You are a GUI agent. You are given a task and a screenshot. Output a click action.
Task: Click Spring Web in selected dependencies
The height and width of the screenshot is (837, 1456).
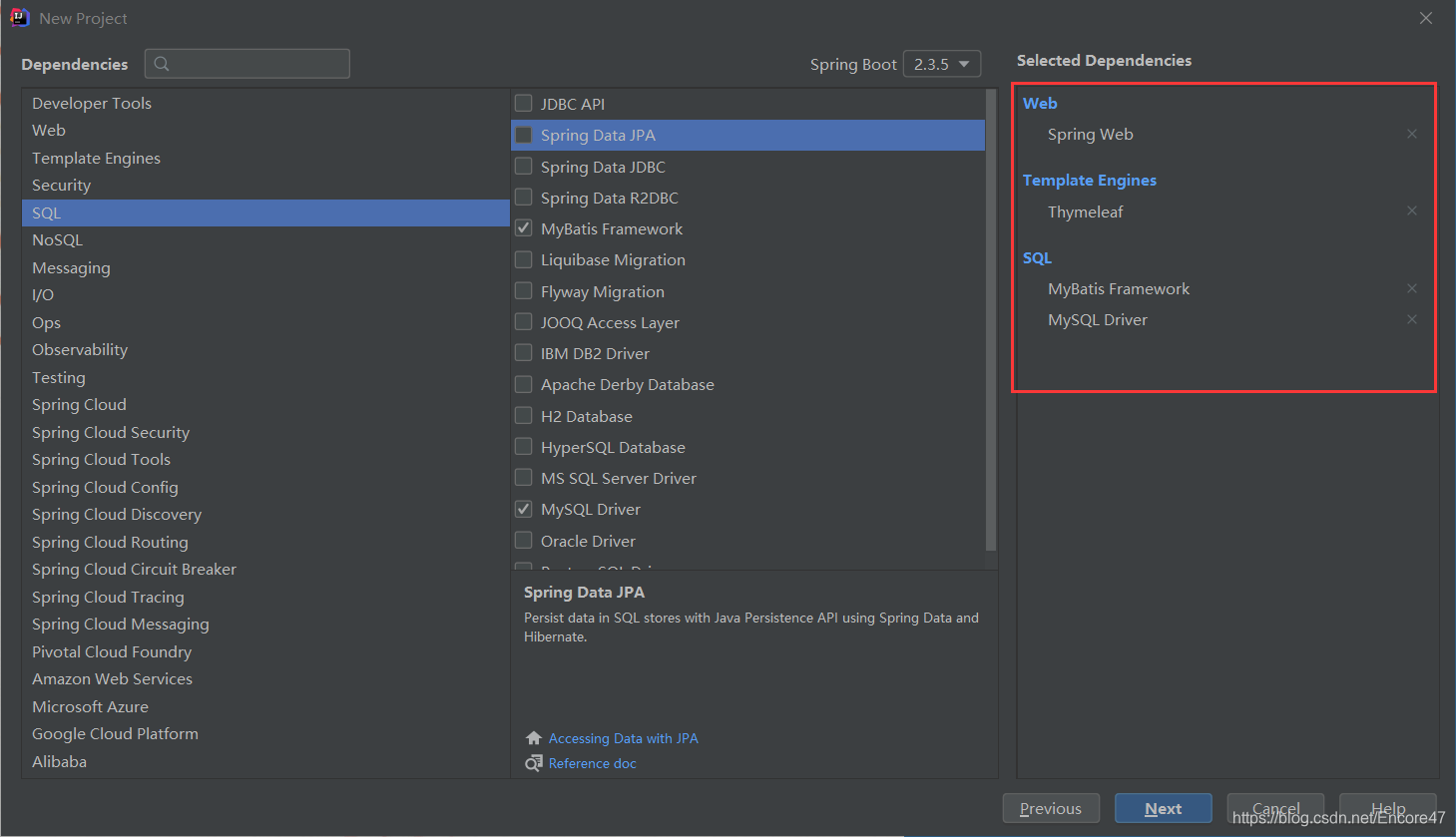[x=1091, y=134]
